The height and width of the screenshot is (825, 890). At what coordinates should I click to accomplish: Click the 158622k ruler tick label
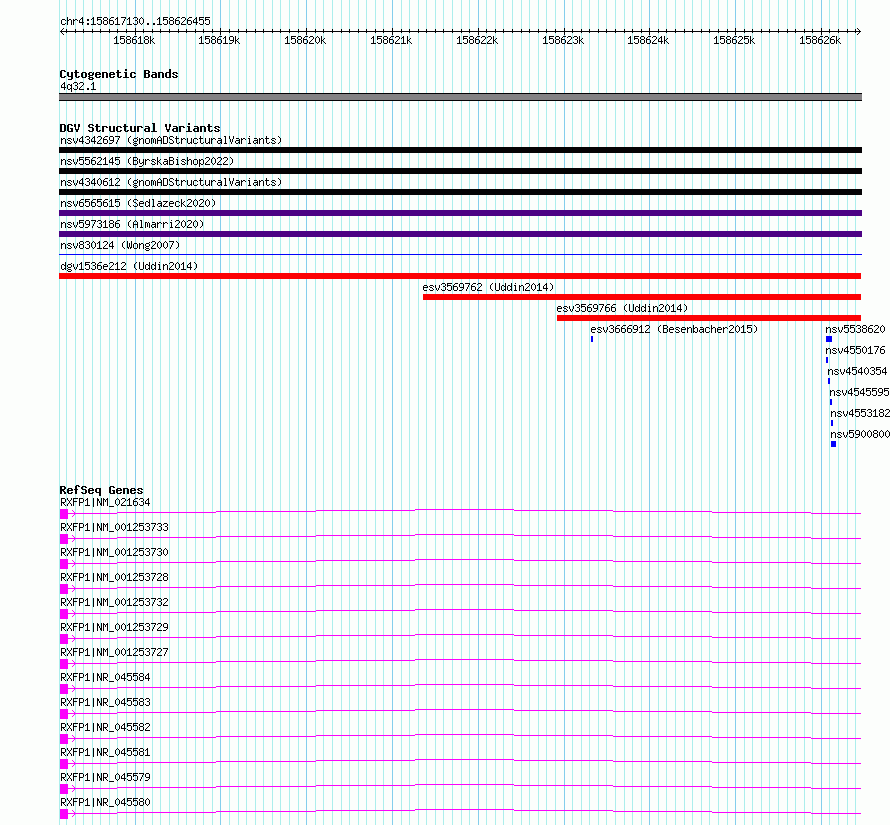(477, 40)
